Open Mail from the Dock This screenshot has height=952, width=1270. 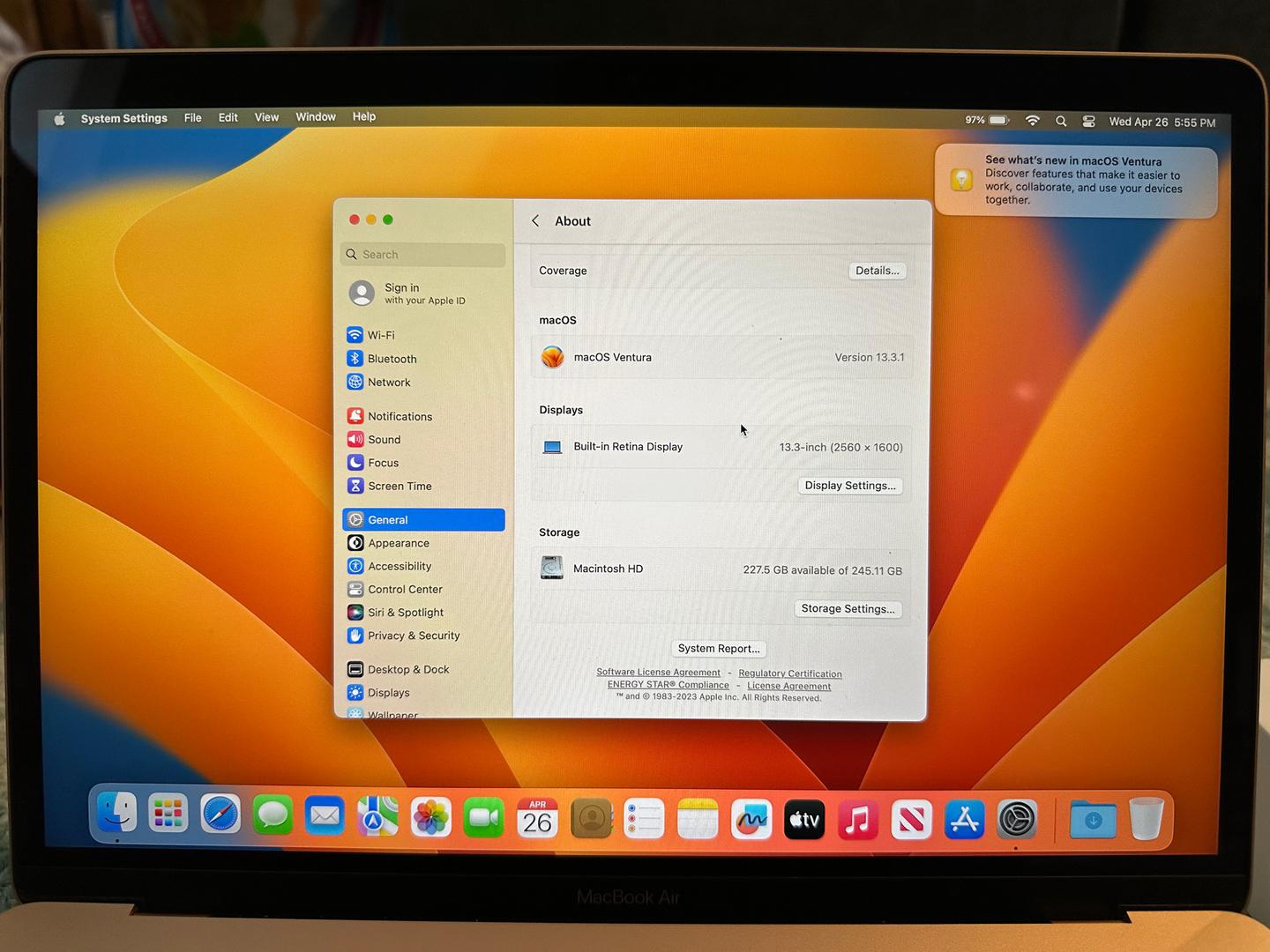point(325,816)
